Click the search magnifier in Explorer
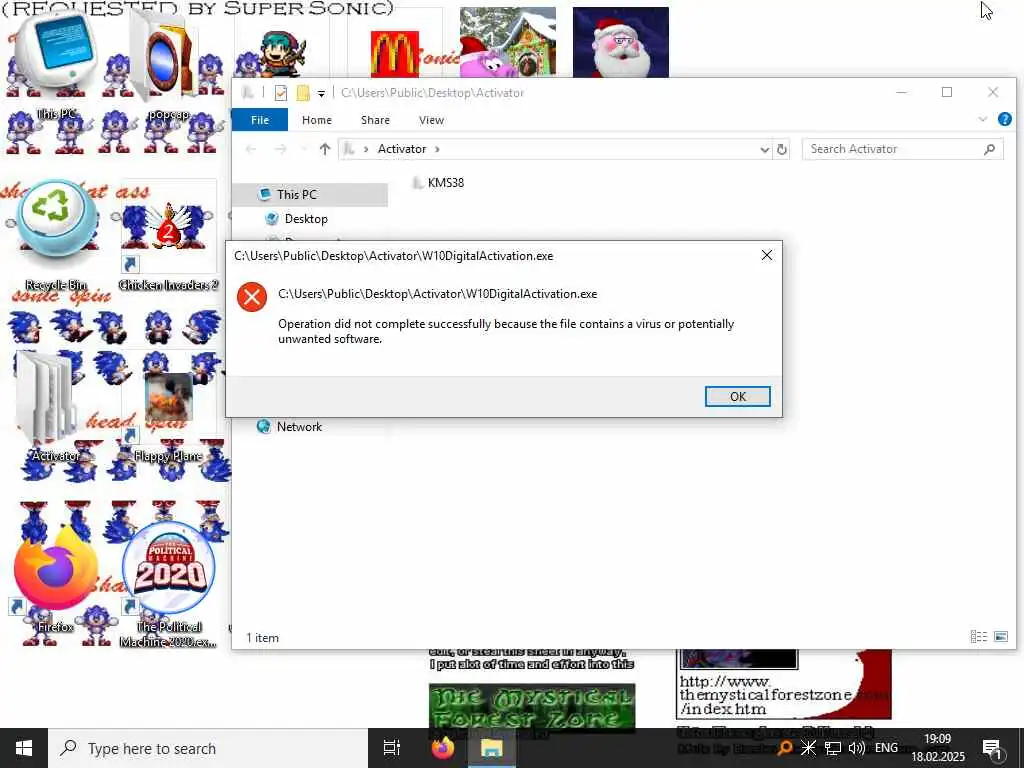This screenshot has height=768, width=1024. pos(989,150)
